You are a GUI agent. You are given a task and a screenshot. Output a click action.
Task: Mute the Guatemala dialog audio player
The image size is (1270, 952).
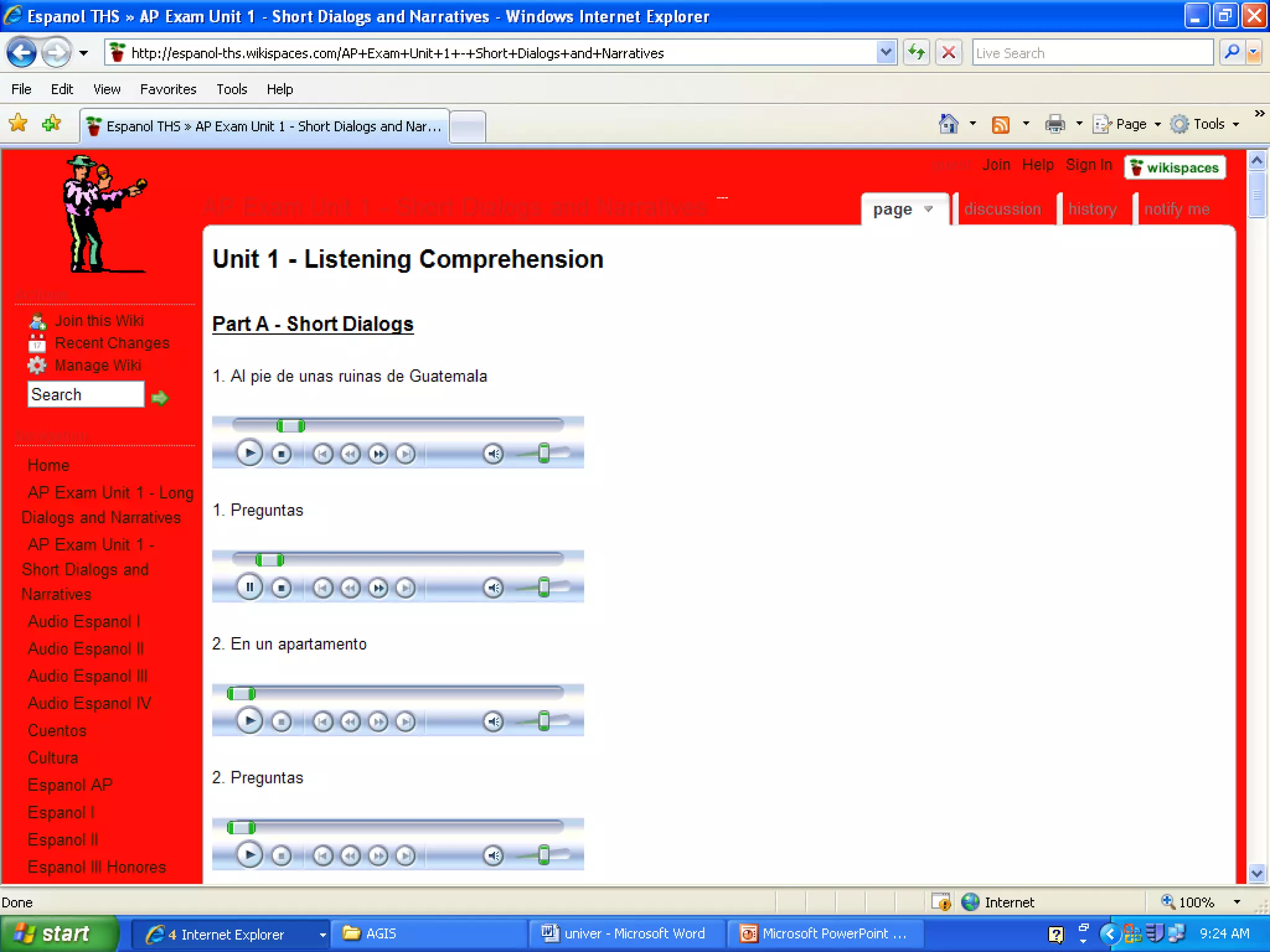(x=493, y=454)
